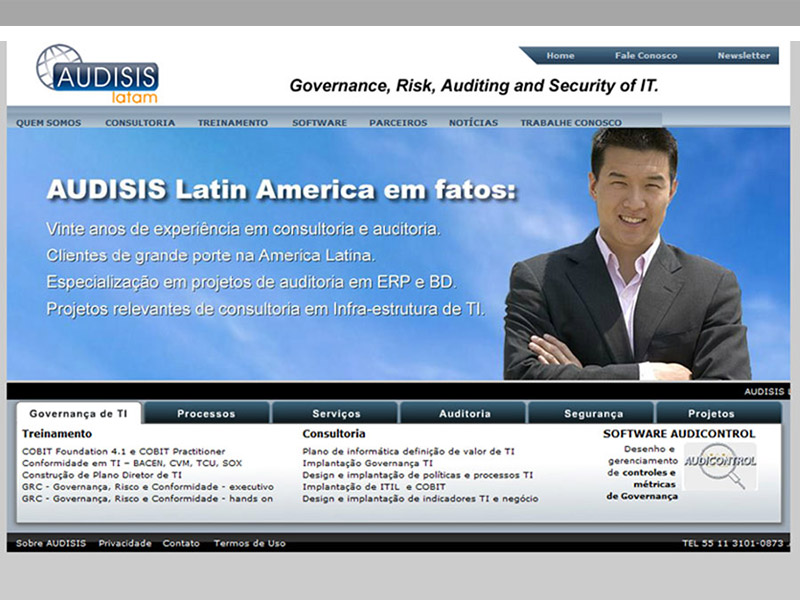Image resolution: width=800 pixels, height=600 pixels.
Task: Open the QUEM SOMOS menu
Action: click(48, 123)
